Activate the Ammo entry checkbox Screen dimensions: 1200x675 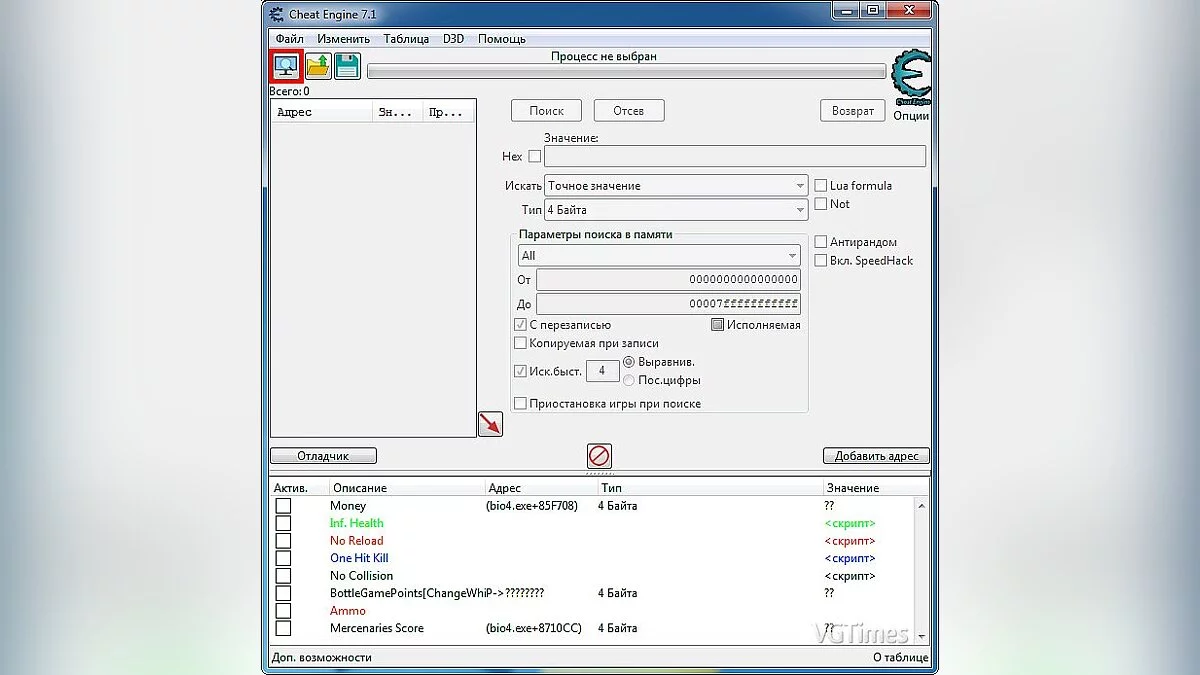(283, 611)
